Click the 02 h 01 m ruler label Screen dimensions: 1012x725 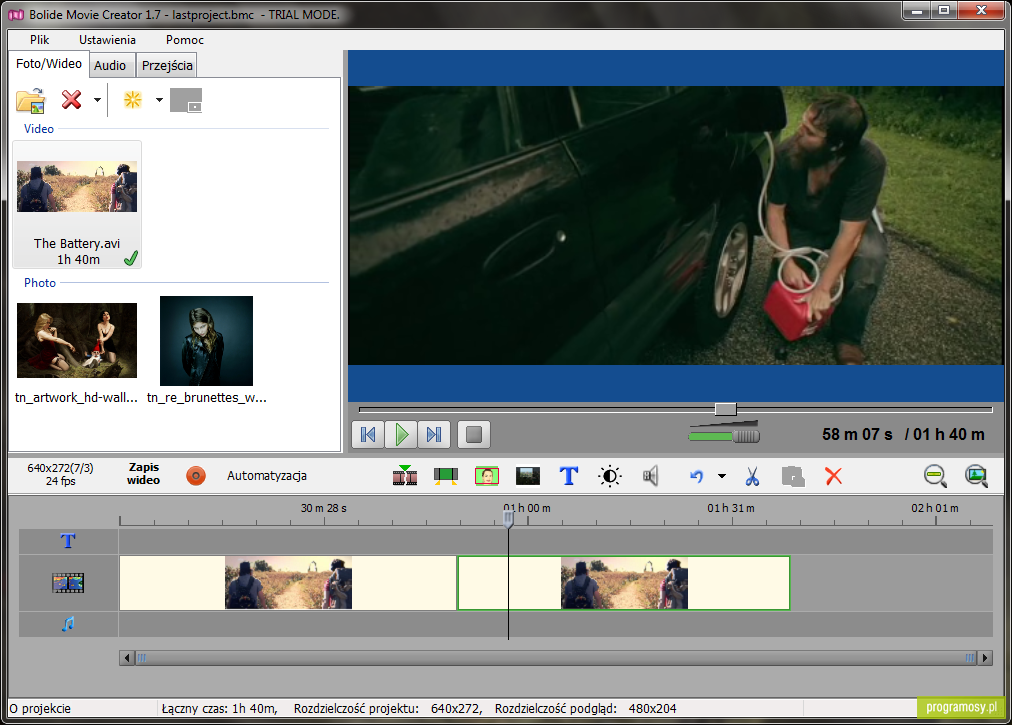tap(935, 508)
